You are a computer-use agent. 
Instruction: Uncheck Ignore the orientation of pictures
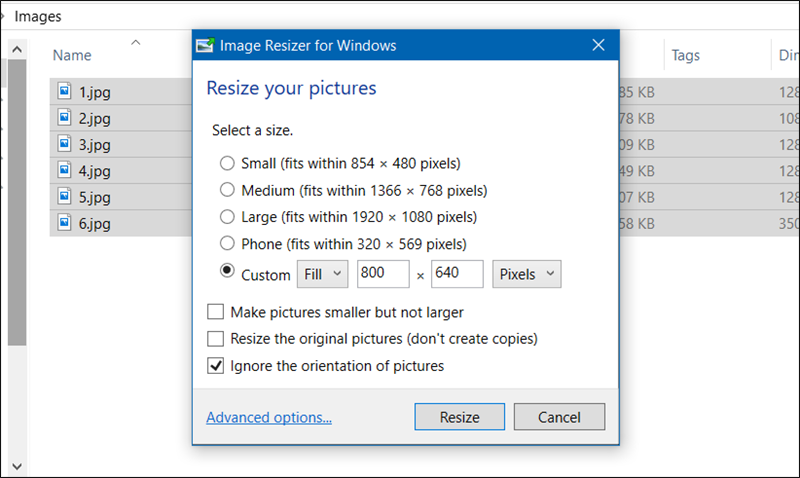(x=215, y=366)
